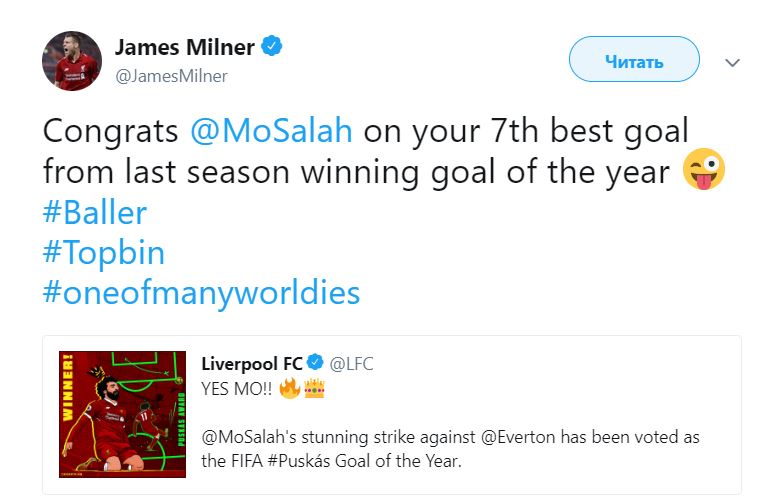Screen dimensions: 781x497
Task: Click the @JamesMilner handle
Action: coord(171,76)
